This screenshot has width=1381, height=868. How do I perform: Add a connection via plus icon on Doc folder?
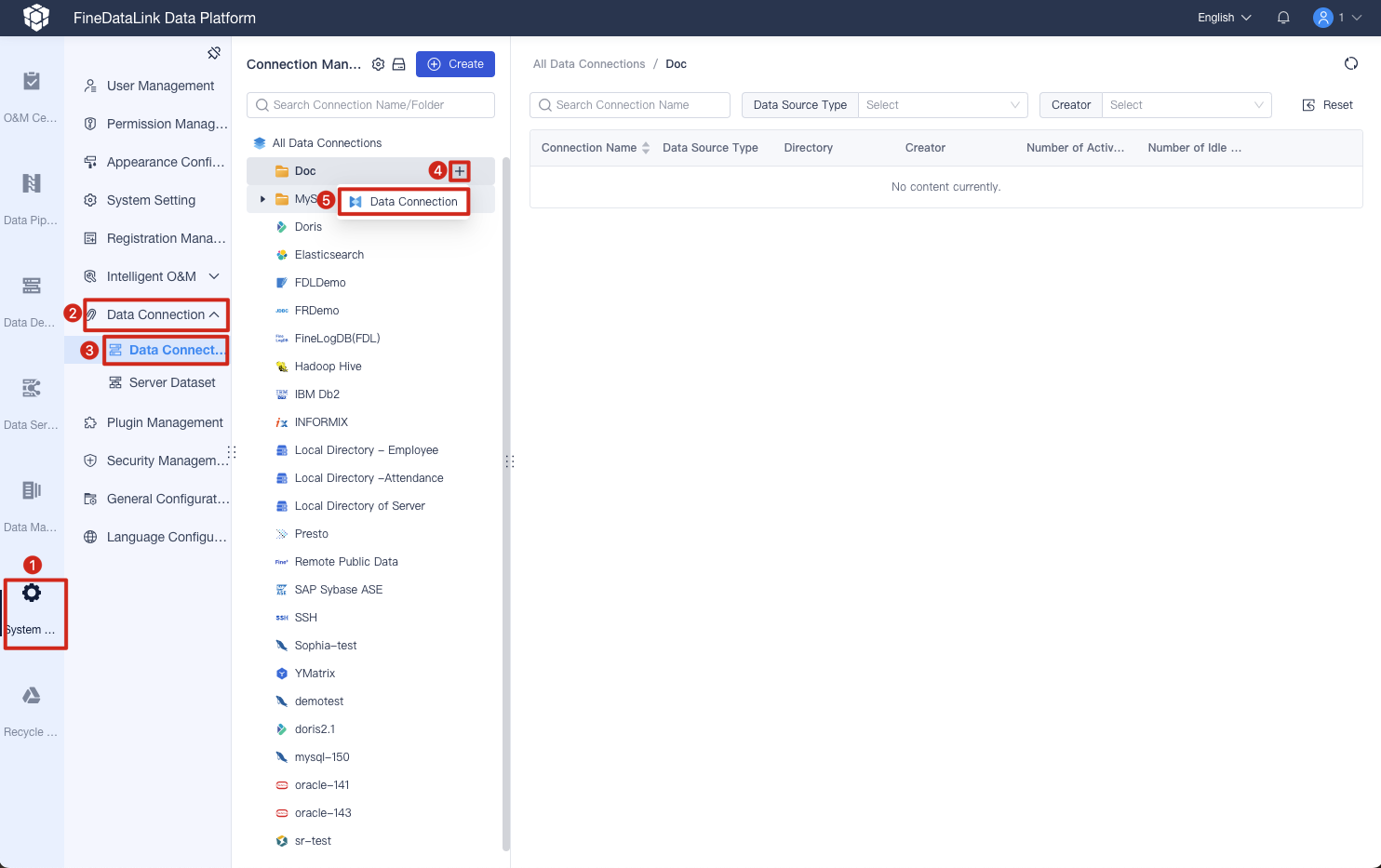click(x=459, y=170)
